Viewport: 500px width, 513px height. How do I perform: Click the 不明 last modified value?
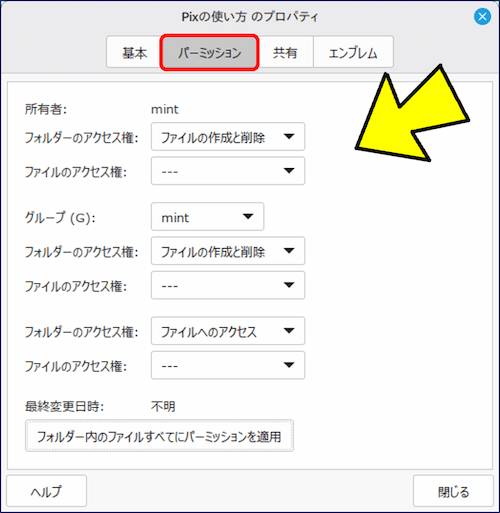pyautogui.click(x=163, y=406)
